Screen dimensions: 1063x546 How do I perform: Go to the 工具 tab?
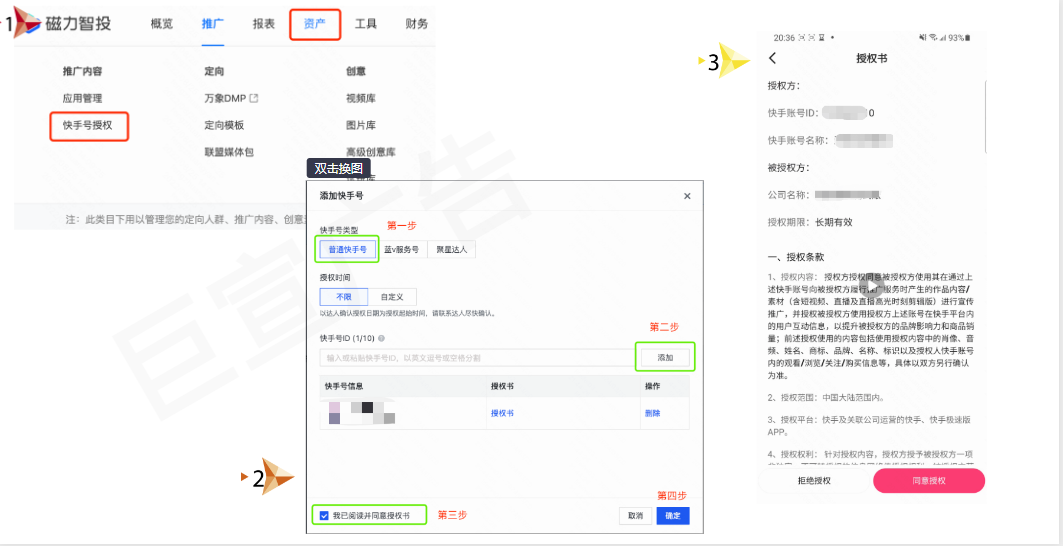366,24
